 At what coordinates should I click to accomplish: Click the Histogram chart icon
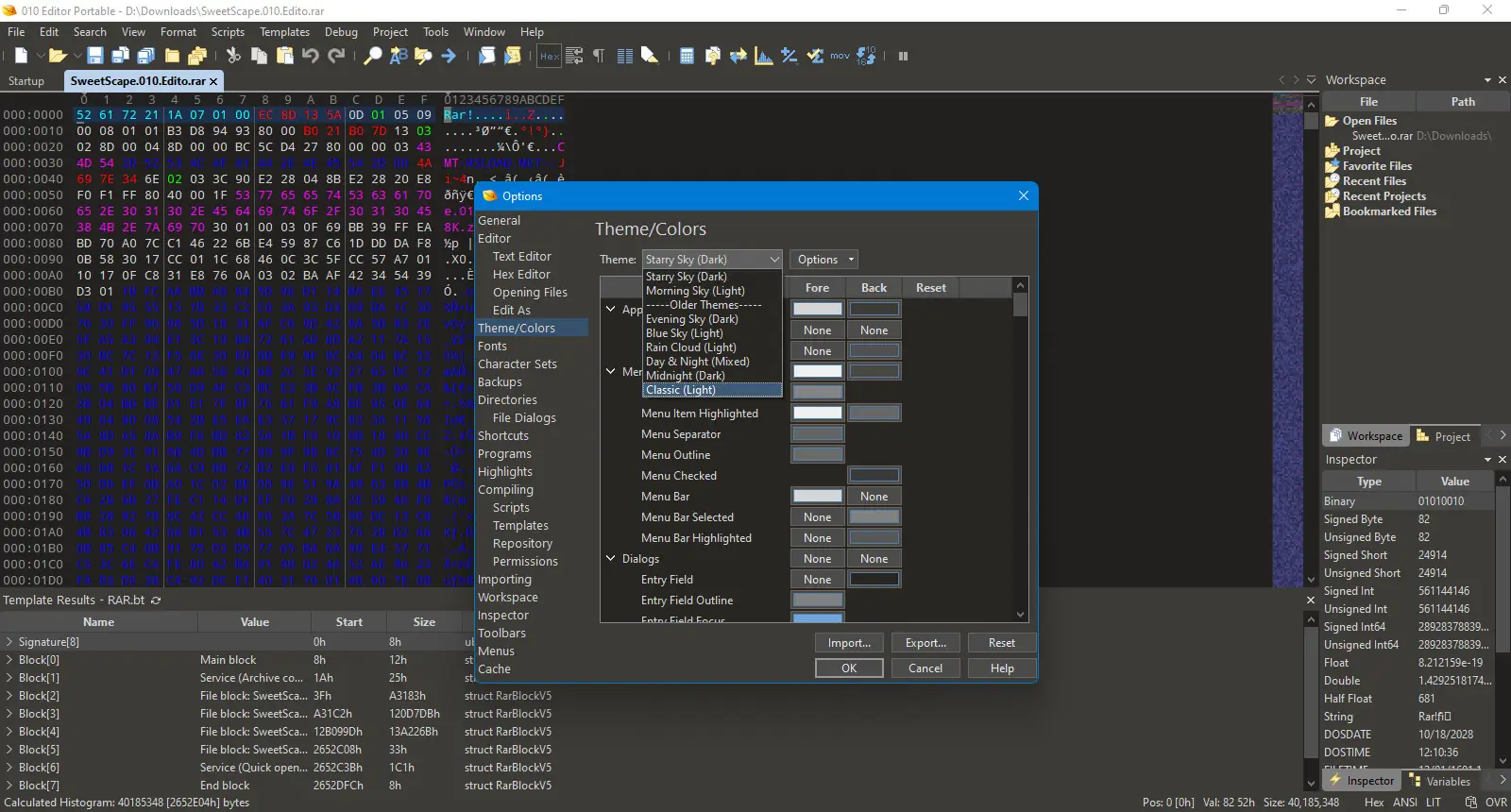763,57
